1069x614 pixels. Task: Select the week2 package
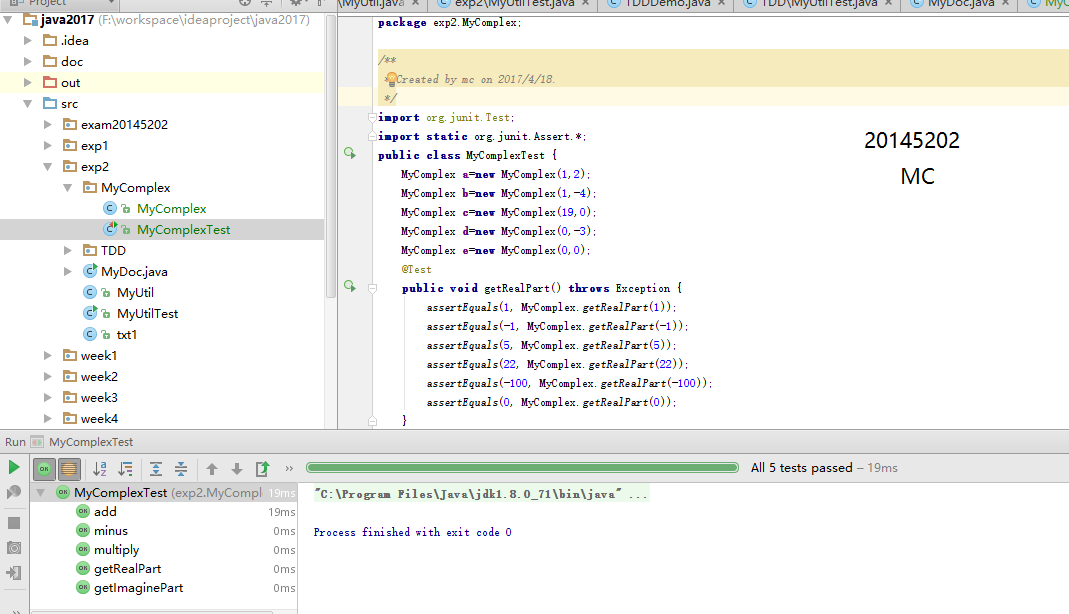pos(99,376)
